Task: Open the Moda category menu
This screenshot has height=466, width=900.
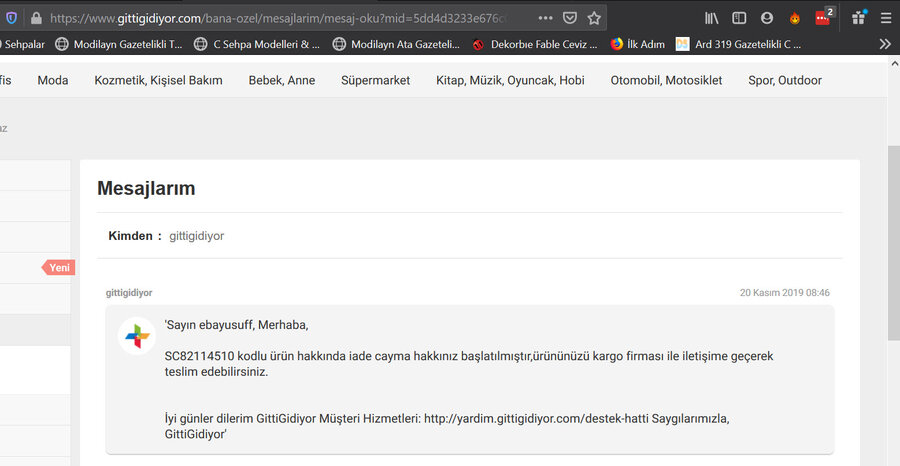Action: click(53, 80)
